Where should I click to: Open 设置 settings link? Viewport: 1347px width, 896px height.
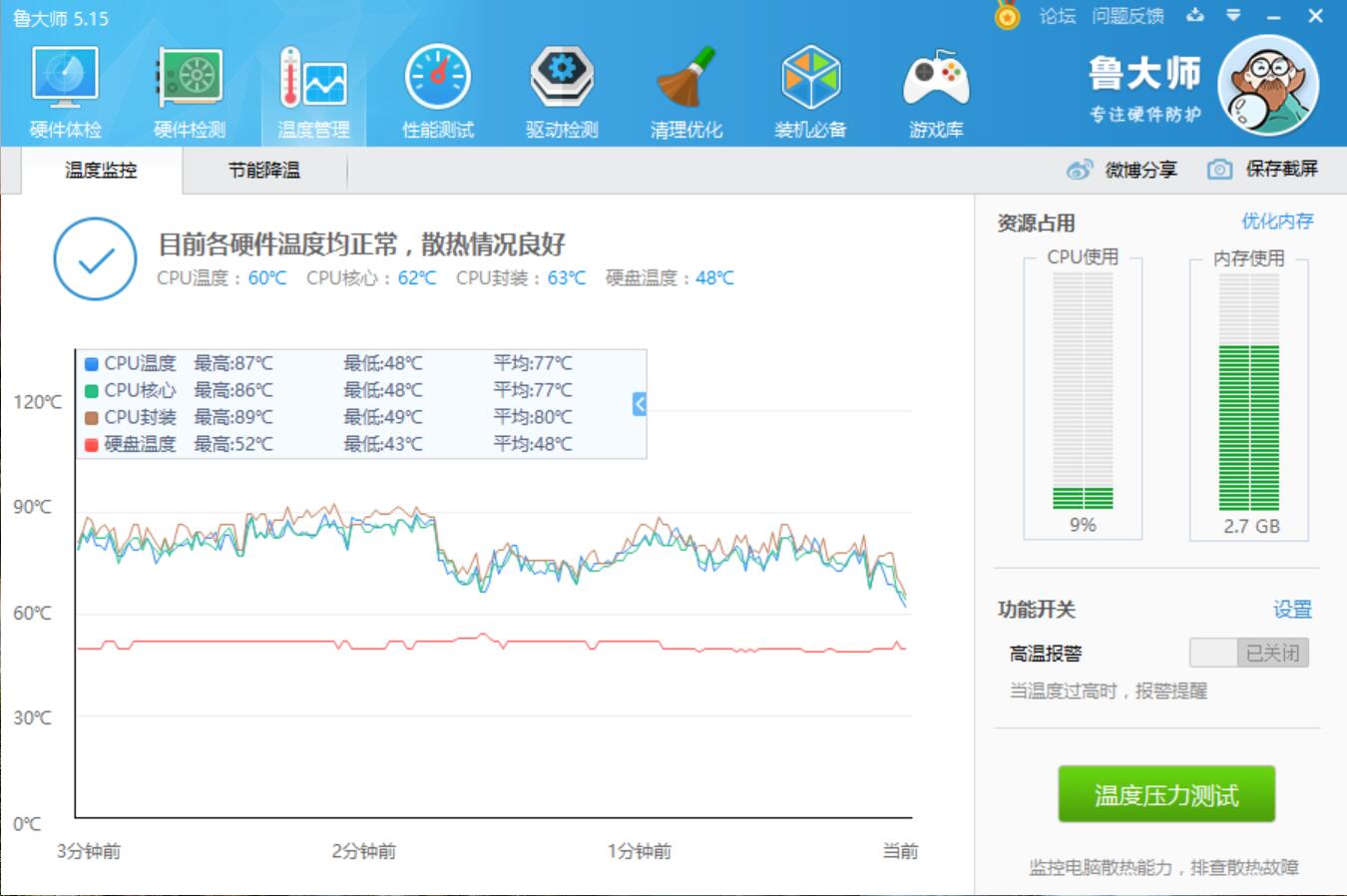pos(1292,610)
